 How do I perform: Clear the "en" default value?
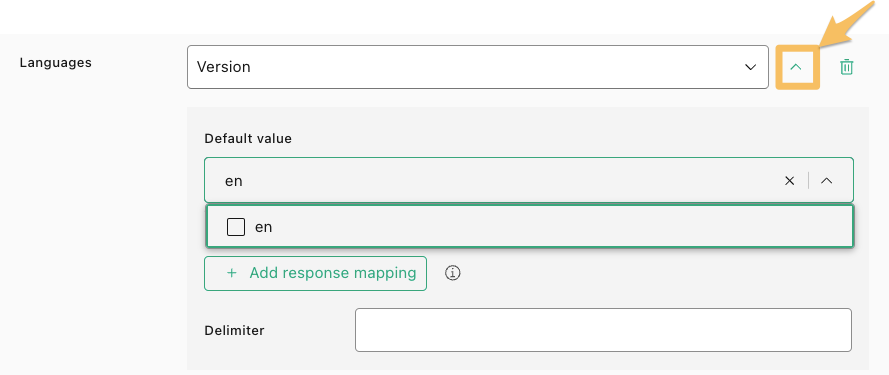coord(789,181)
